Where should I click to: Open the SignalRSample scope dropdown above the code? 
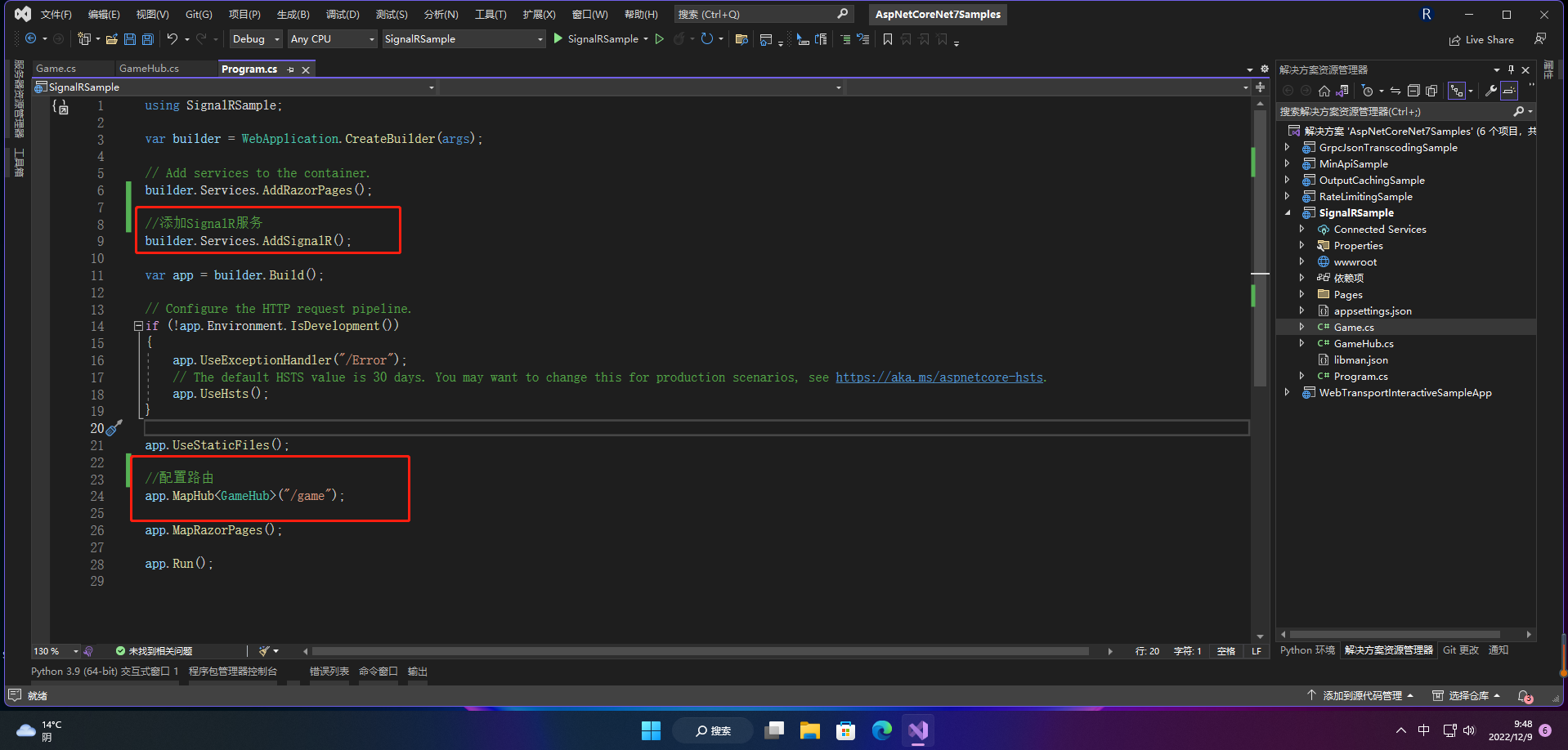(235, 87)
